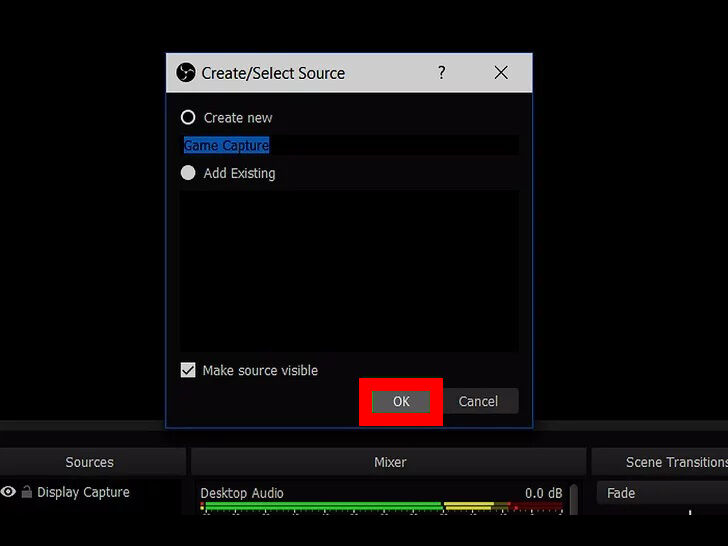Click the mixer scrollbar beside 0.0 dB
Screen dimensions: 728x546
click(x=573, y=497)
